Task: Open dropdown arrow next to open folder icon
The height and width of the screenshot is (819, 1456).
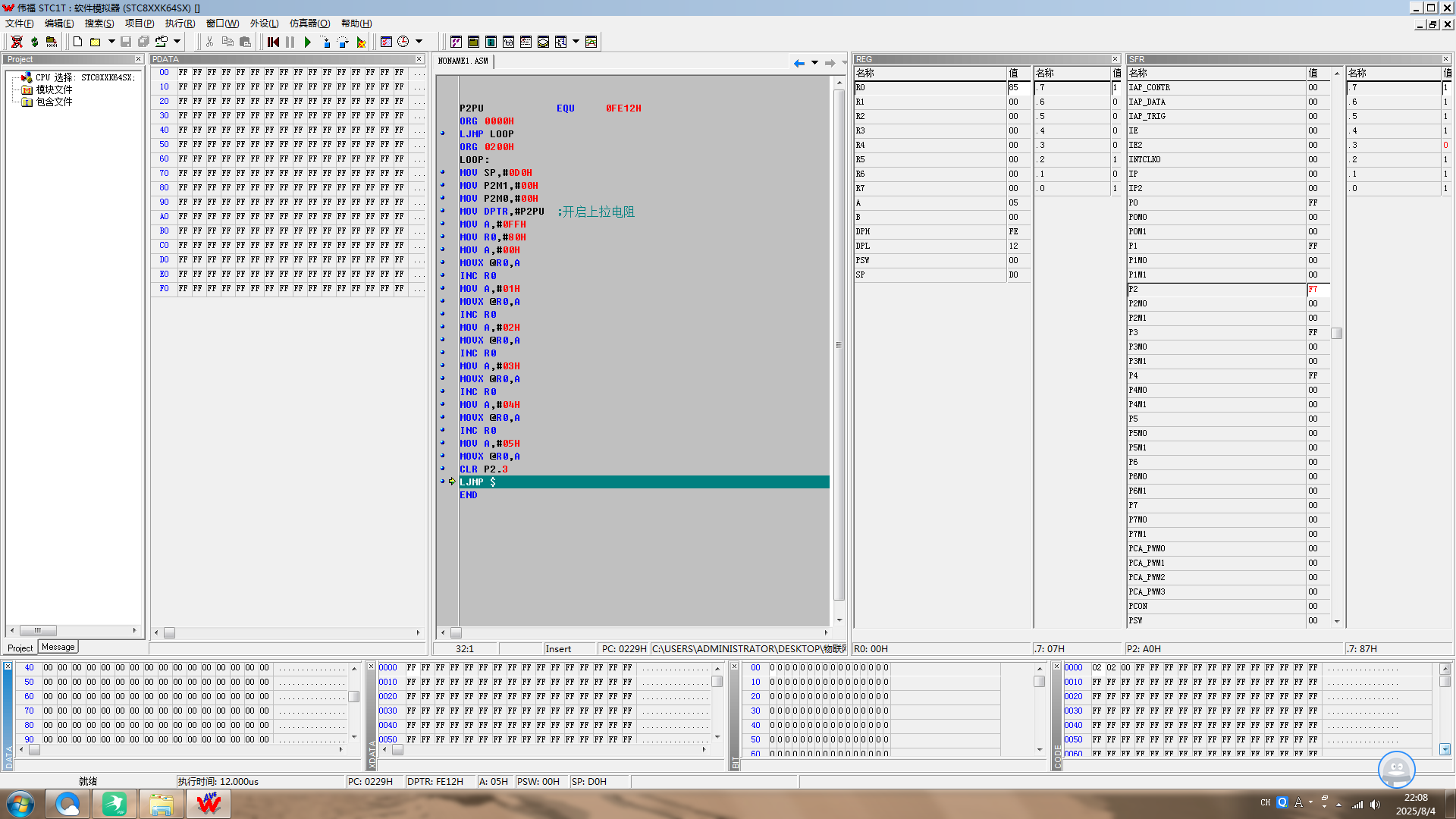Action: [111, 42]
